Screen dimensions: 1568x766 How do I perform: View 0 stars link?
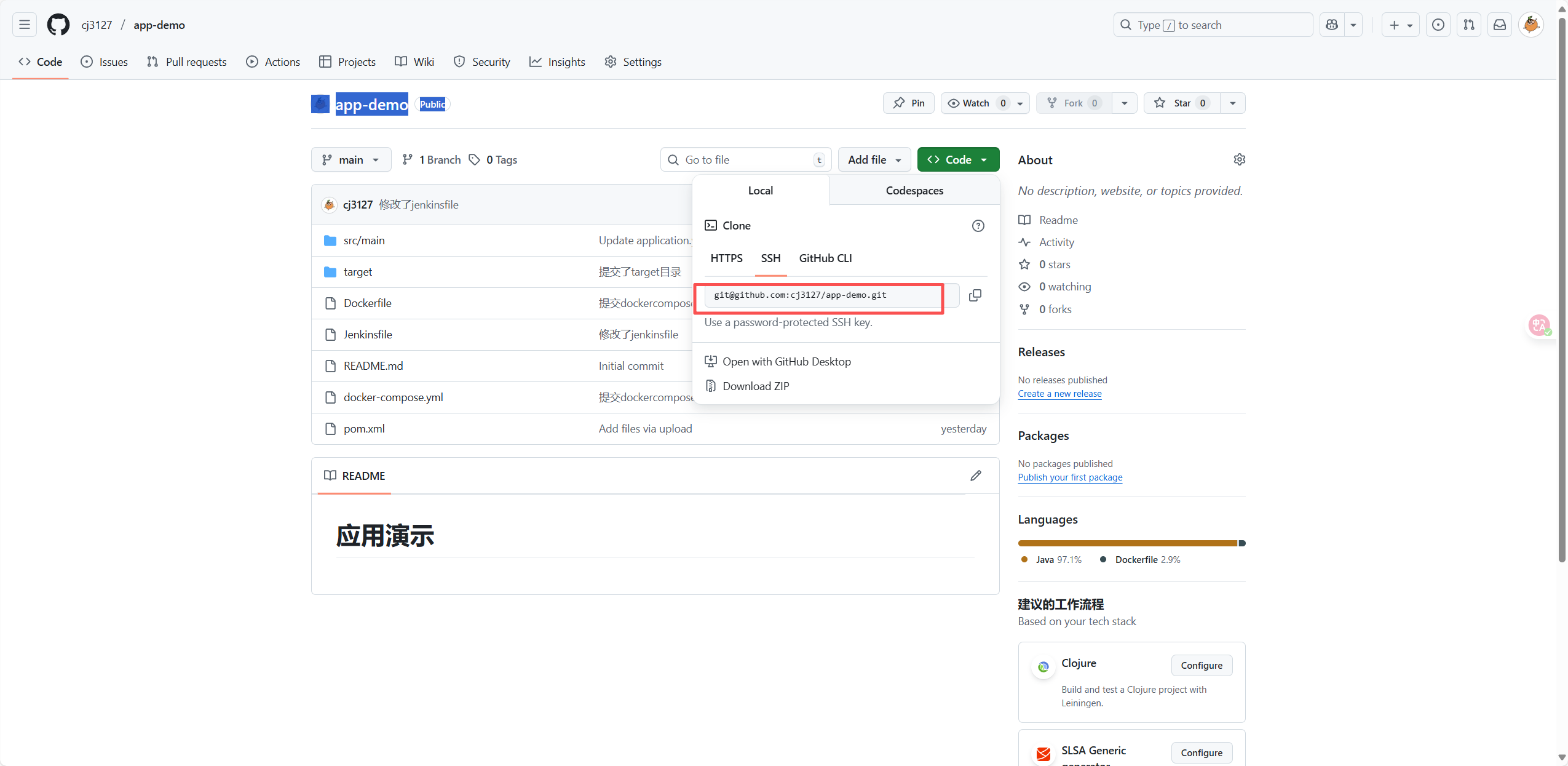tap(1045, 265)
